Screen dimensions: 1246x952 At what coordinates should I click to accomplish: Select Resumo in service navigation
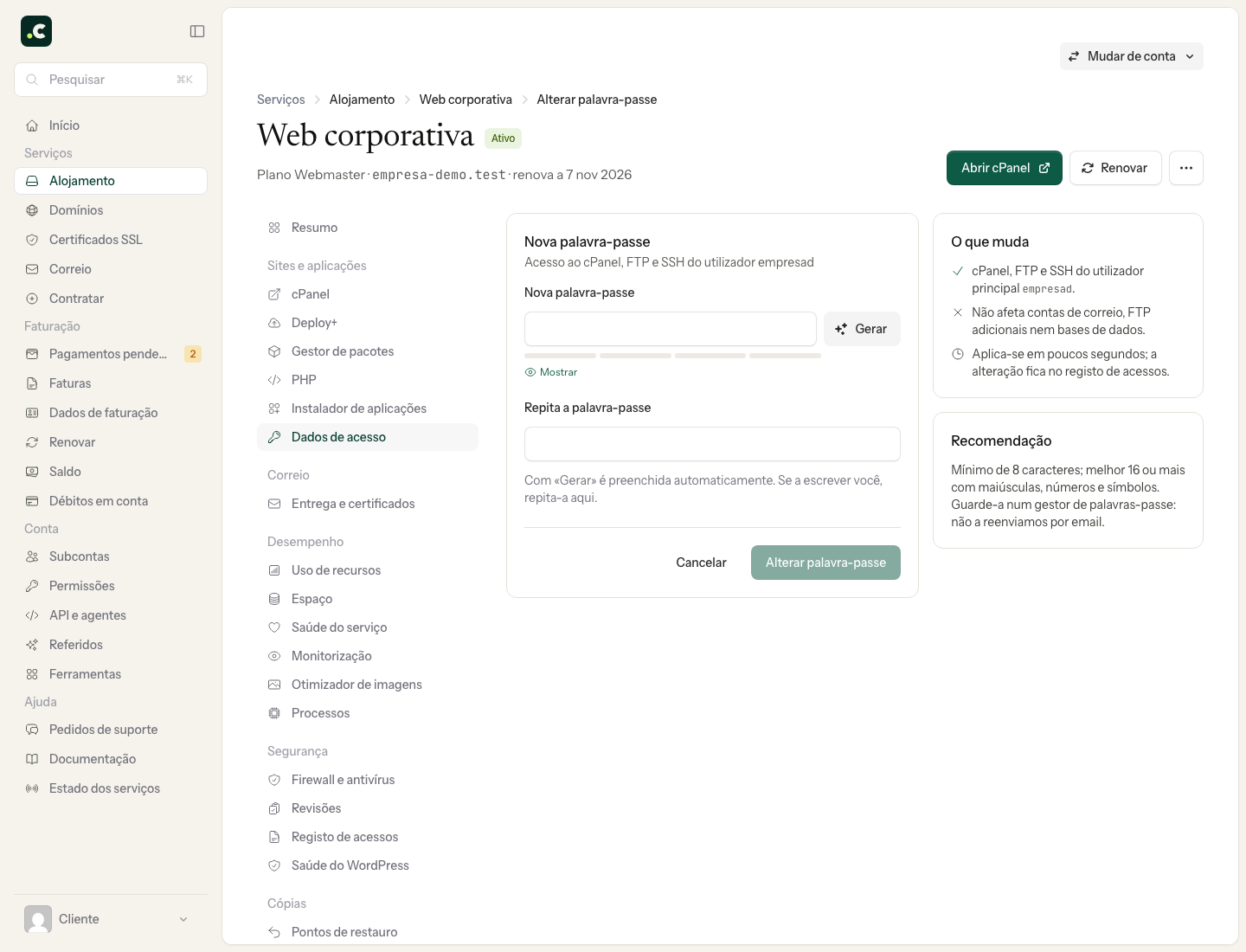click(368, 228)
